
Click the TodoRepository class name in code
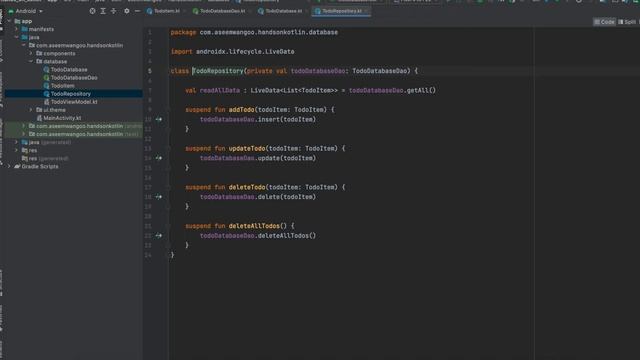218,71
